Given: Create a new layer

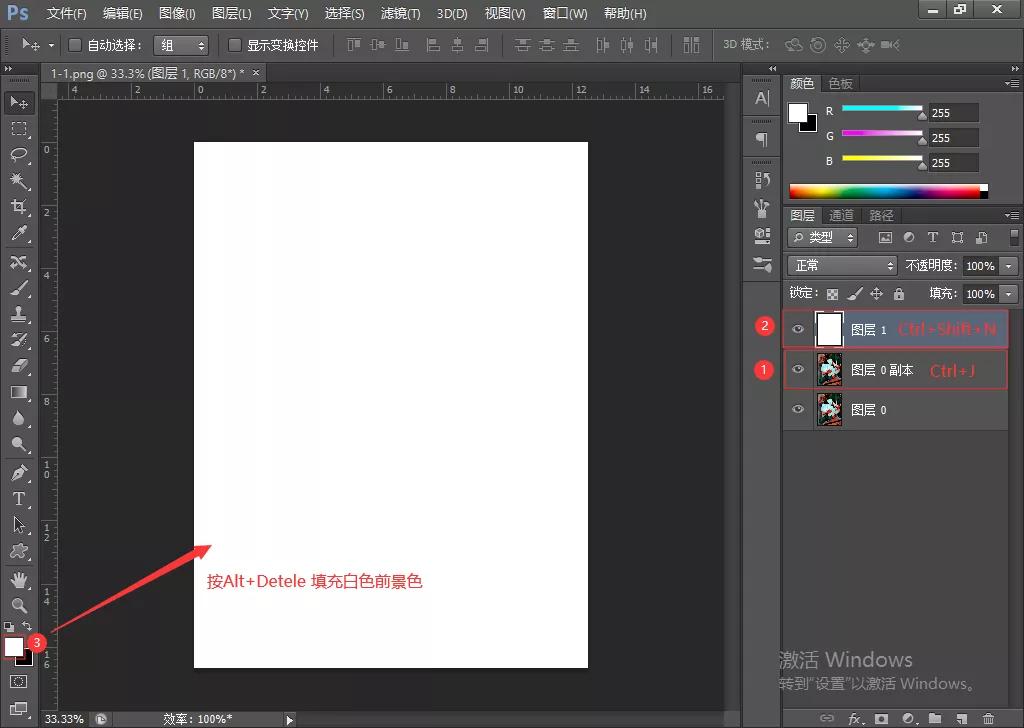Looking at the screenshot, I should click(x=961, y=718).
